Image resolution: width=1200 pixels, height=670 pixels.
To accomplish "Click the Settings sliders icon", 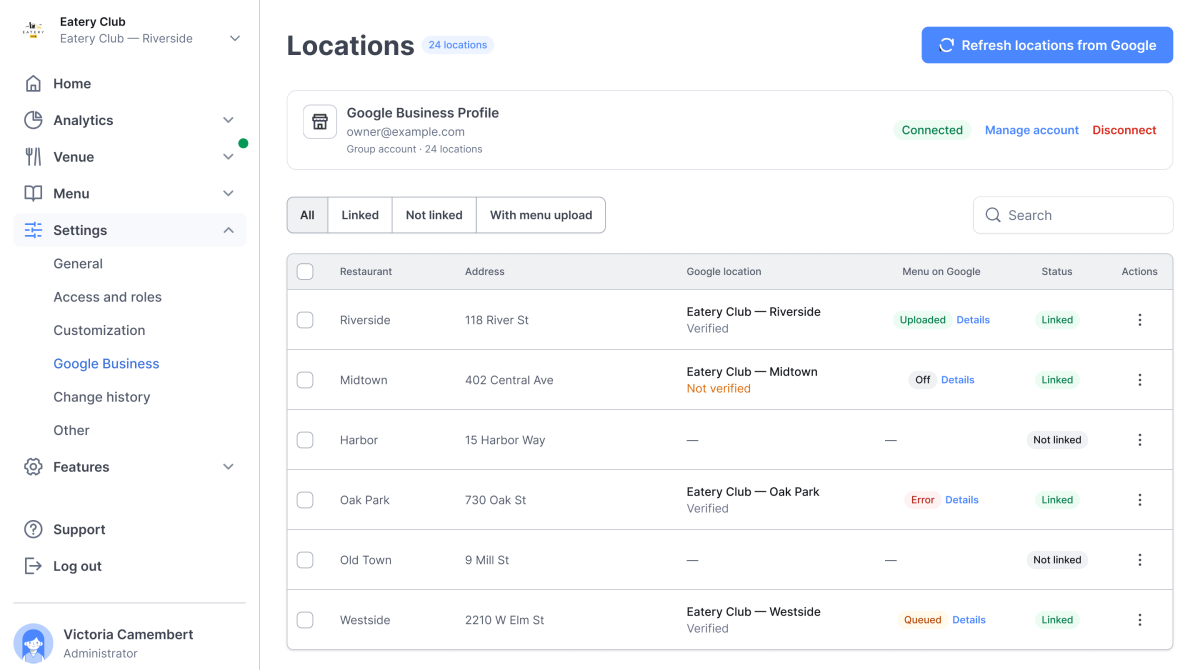I will pos(33,230).
